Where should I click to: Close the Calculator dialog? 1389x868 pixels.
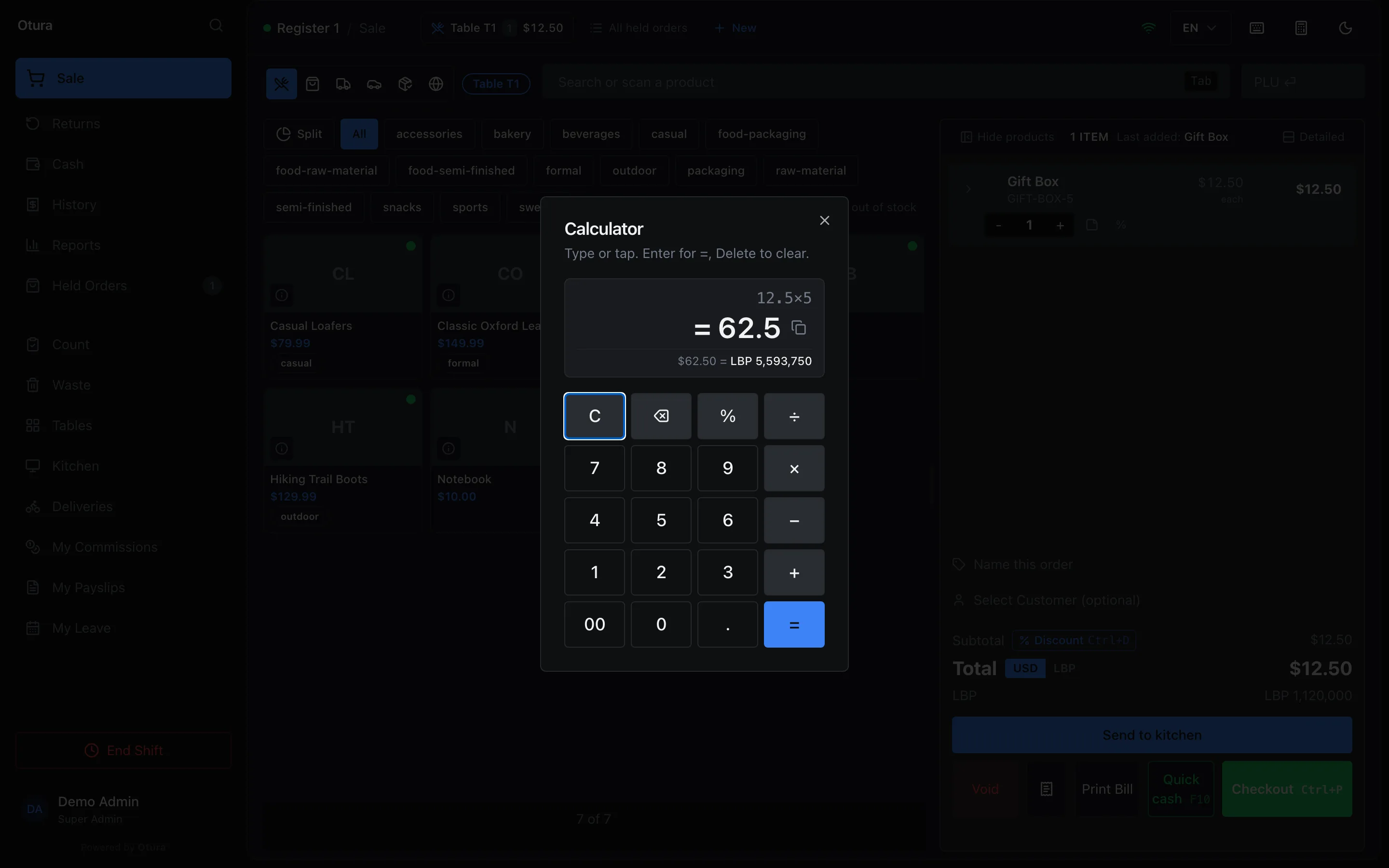[825, 220]
